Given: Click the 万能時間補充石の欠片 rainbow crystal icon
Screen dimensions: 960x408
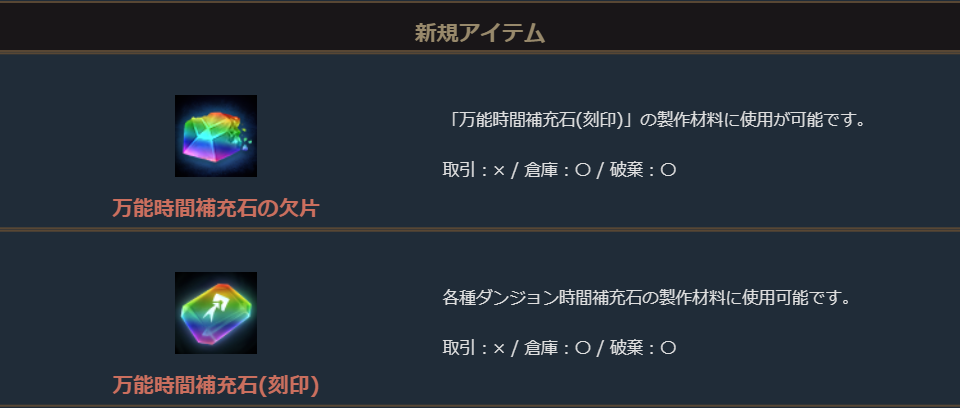Looking at the screenshot, I should click(215, 135).
